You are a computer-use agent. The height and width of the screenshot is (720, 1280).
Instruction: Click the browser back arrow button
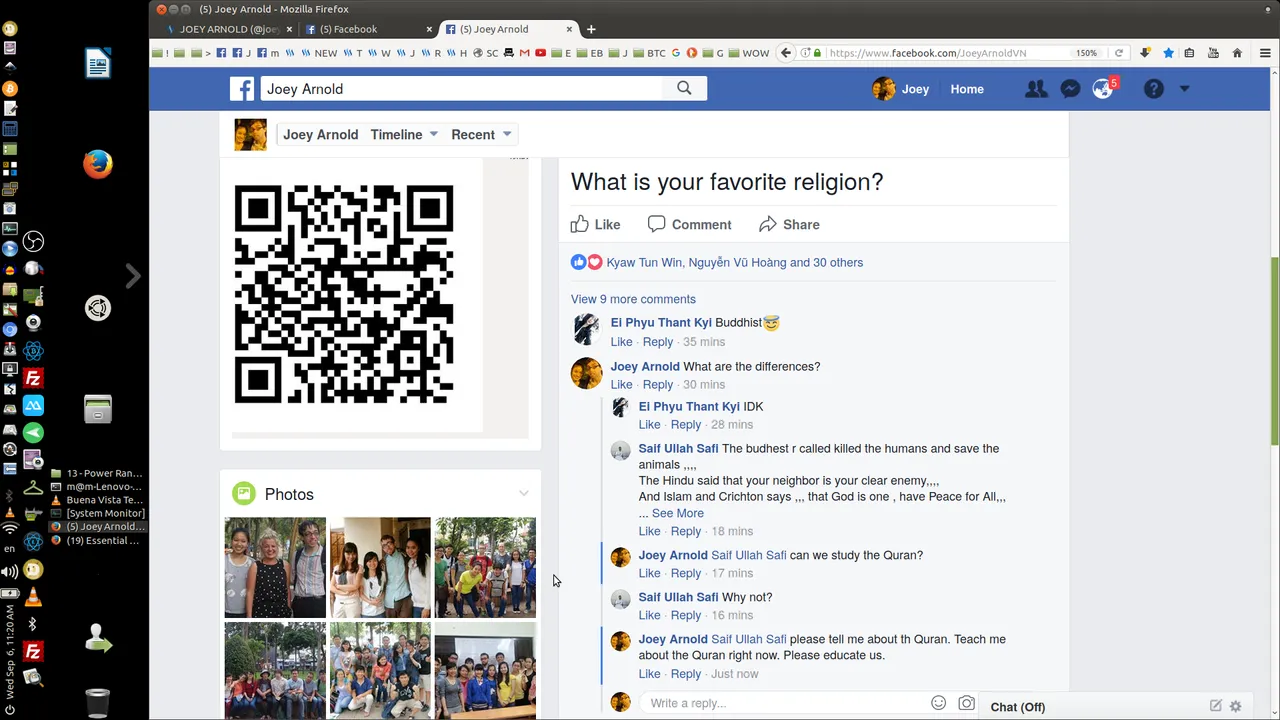click(786, 53)
